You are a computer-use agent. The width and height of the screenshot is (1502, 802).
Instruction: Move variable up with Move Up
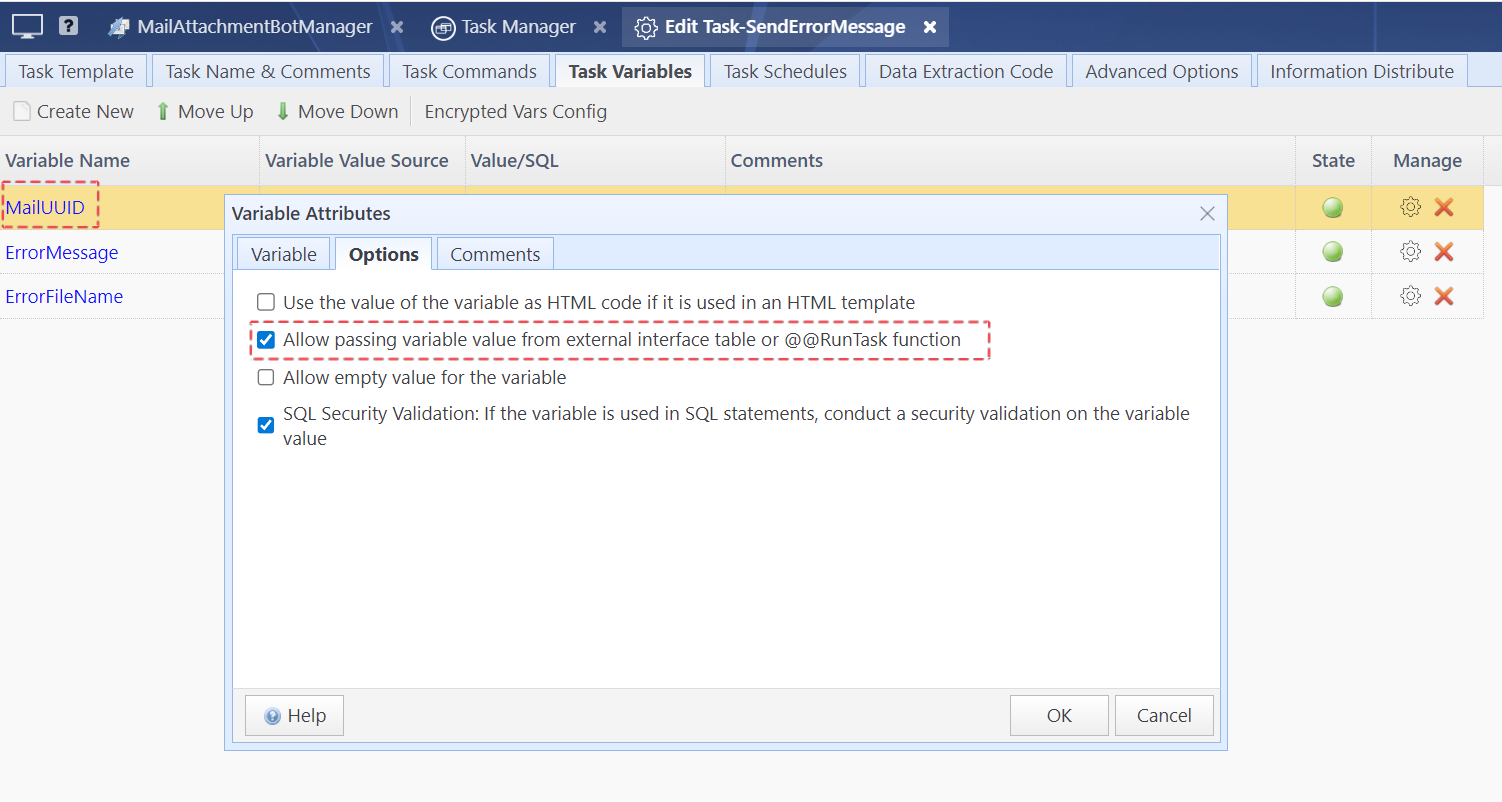pos(204,112)
